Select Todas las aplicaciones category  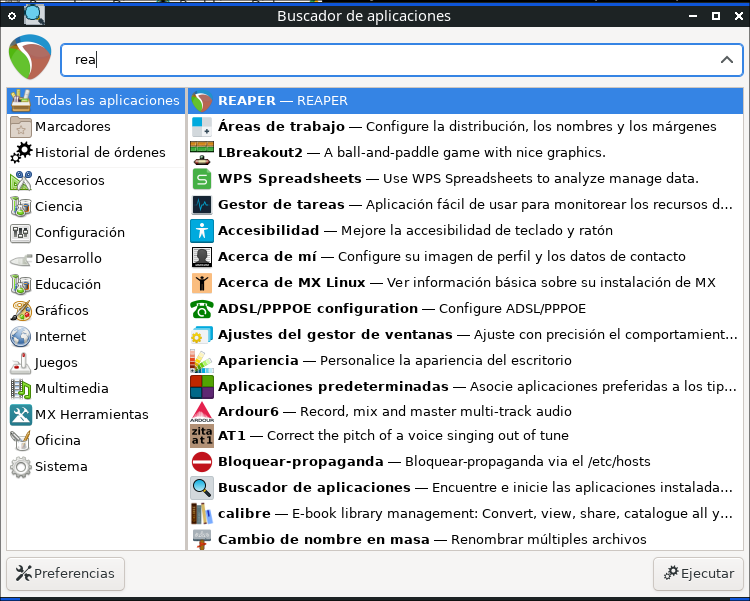pyautogui.click(x=96, y=100)
